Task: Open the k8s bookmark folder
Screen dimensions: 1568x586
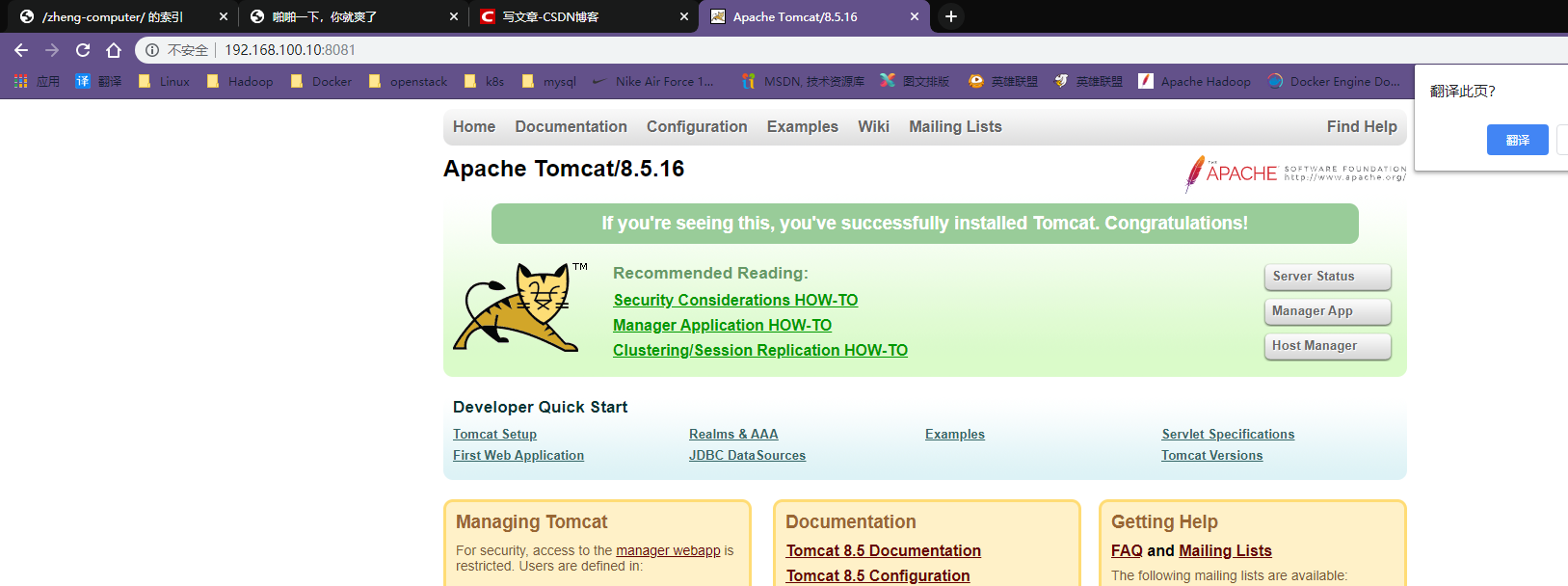Action: click(x=484, y=82)
